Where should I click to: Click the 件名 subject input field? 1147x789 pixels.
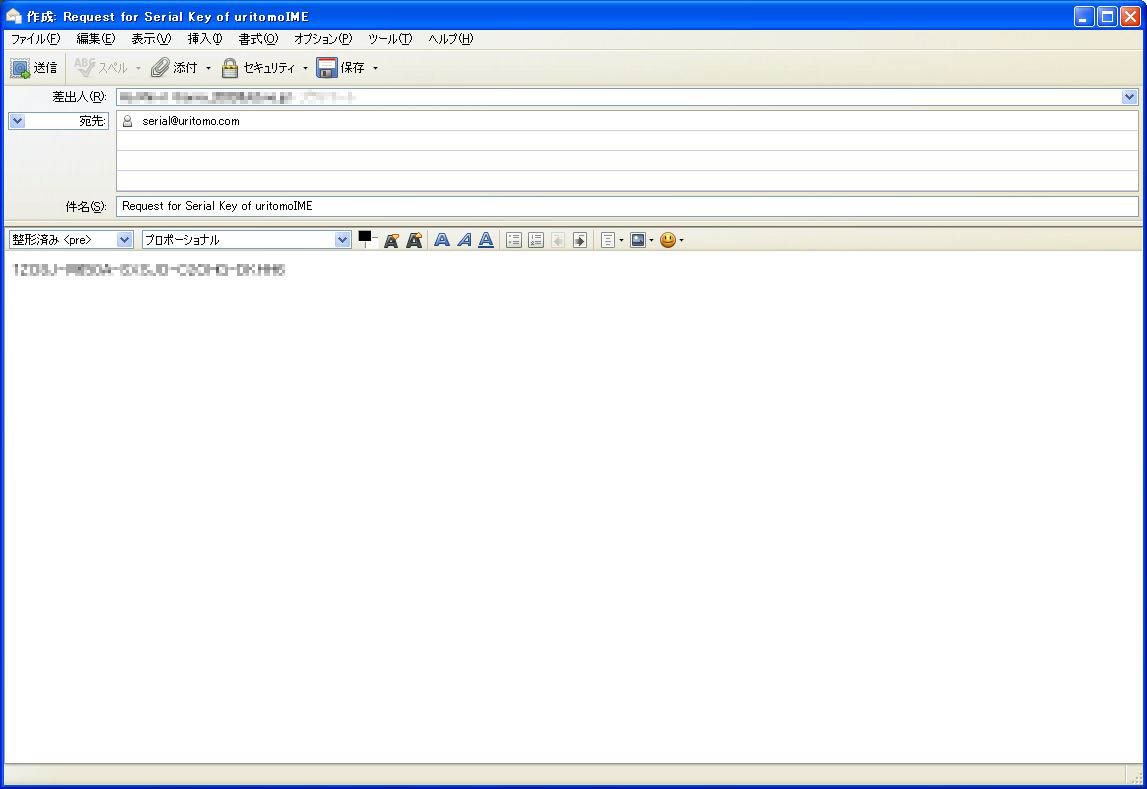626,206
